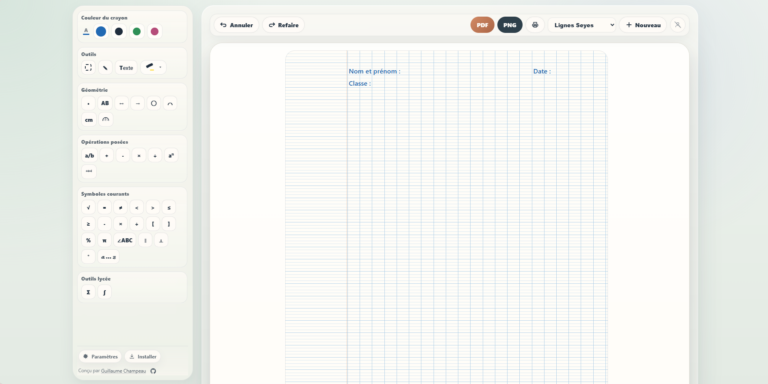The image size is (768, 384).
Task: Insert the opening bracket [ symbol
Action: coord(153,224)
